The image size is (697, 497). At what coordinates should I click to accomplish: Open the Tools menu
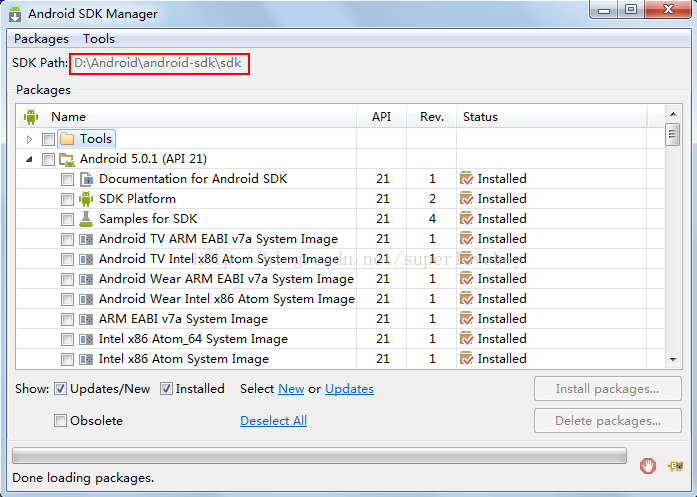coord(99,39)
